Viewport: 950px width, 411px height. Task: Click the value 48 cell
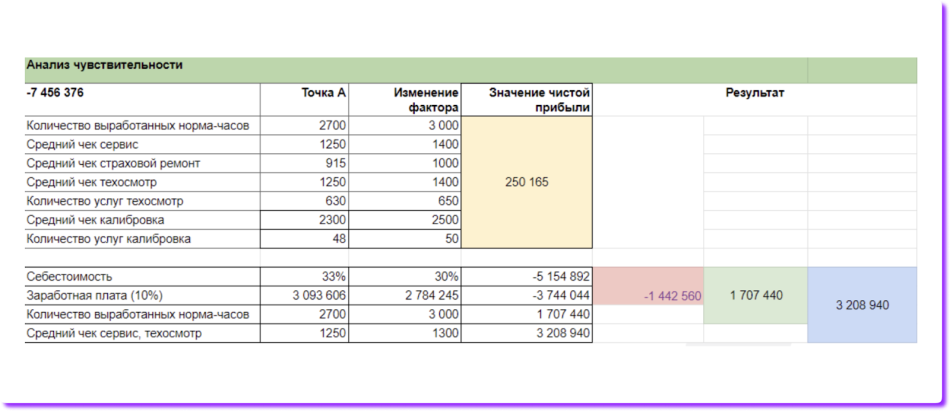pos(304,238)
